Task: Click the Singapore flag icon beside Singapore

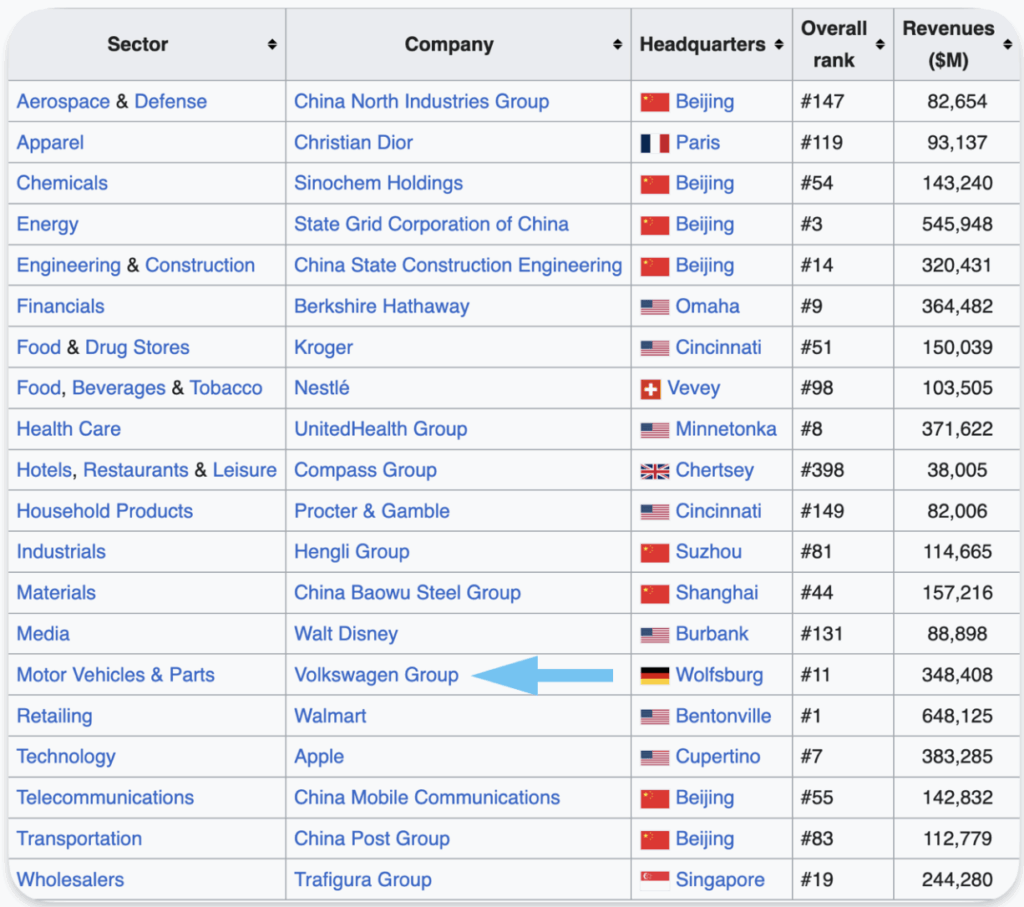Action: (654, 881)
